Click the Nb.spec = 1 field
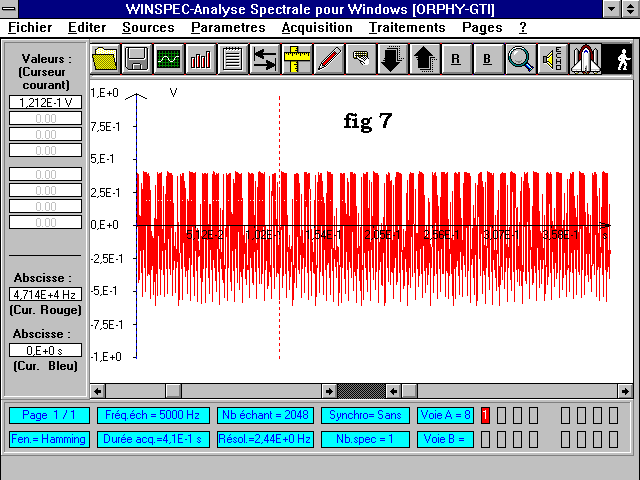Image resolution: width=640 pixels, height=480 pixels. pyautogui.click(x=365, y=440)
